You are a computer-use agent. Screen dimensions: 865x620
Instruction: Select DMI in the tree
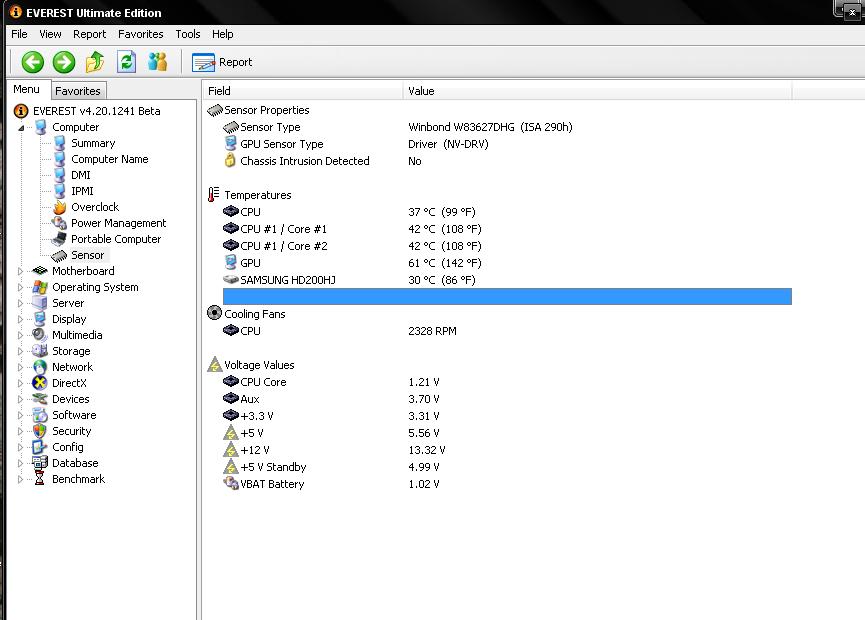click(81, 175)
